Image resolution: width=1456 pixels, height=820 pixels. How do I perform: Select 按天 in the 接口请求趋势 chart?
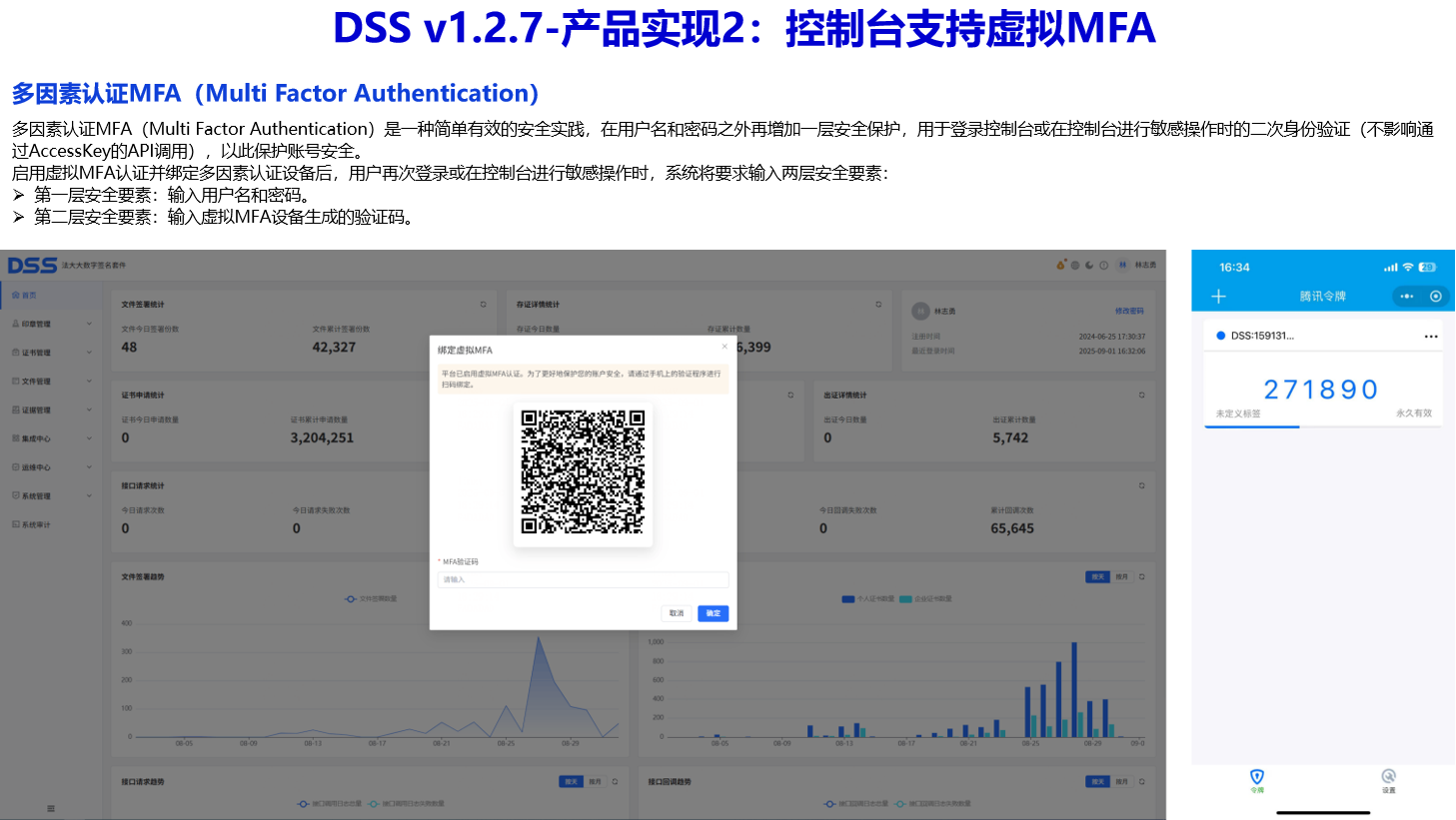571,782
